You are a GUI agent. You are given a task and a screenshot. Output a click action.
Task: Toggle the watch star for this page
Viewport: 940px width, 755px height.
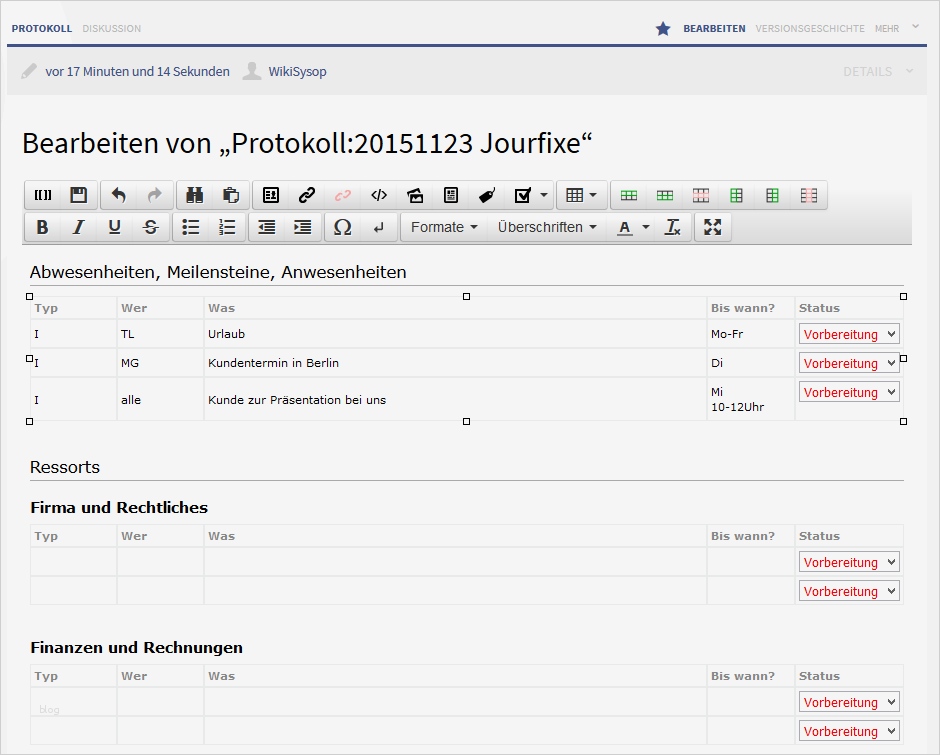pyautogui.click(x=663, y=29)
